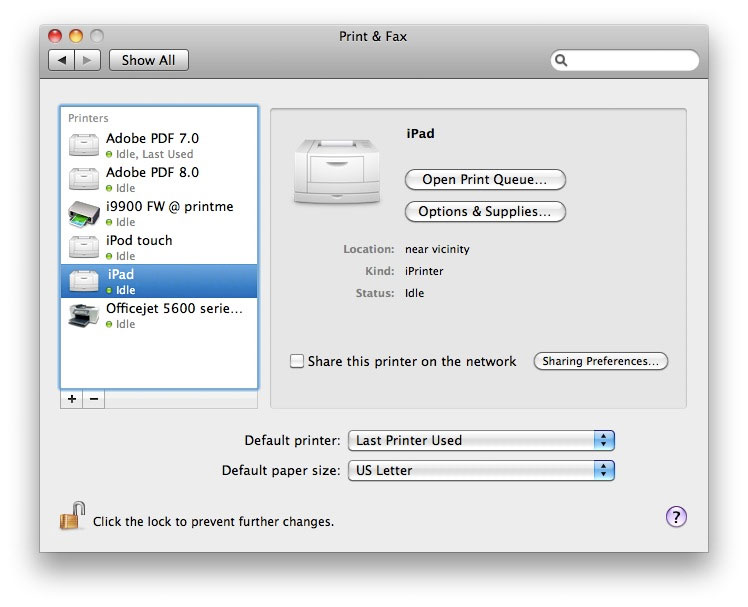Viewport: 748px width, 607px height.
Task: Click the iPad heading in the detail pane
Action: pos(420,134)
